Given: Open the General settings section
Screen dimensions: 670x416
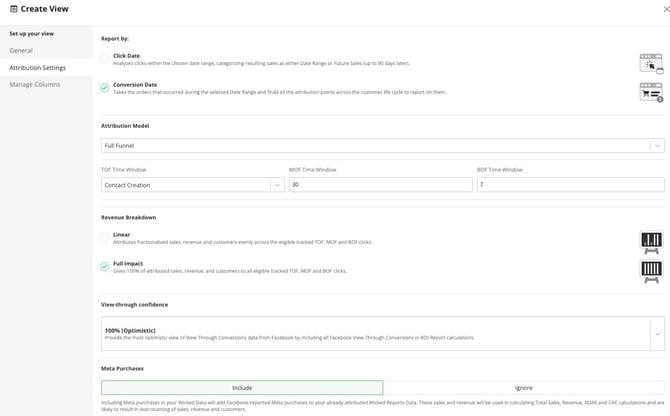Looking at the screenshot, I should tap(21, 50).
